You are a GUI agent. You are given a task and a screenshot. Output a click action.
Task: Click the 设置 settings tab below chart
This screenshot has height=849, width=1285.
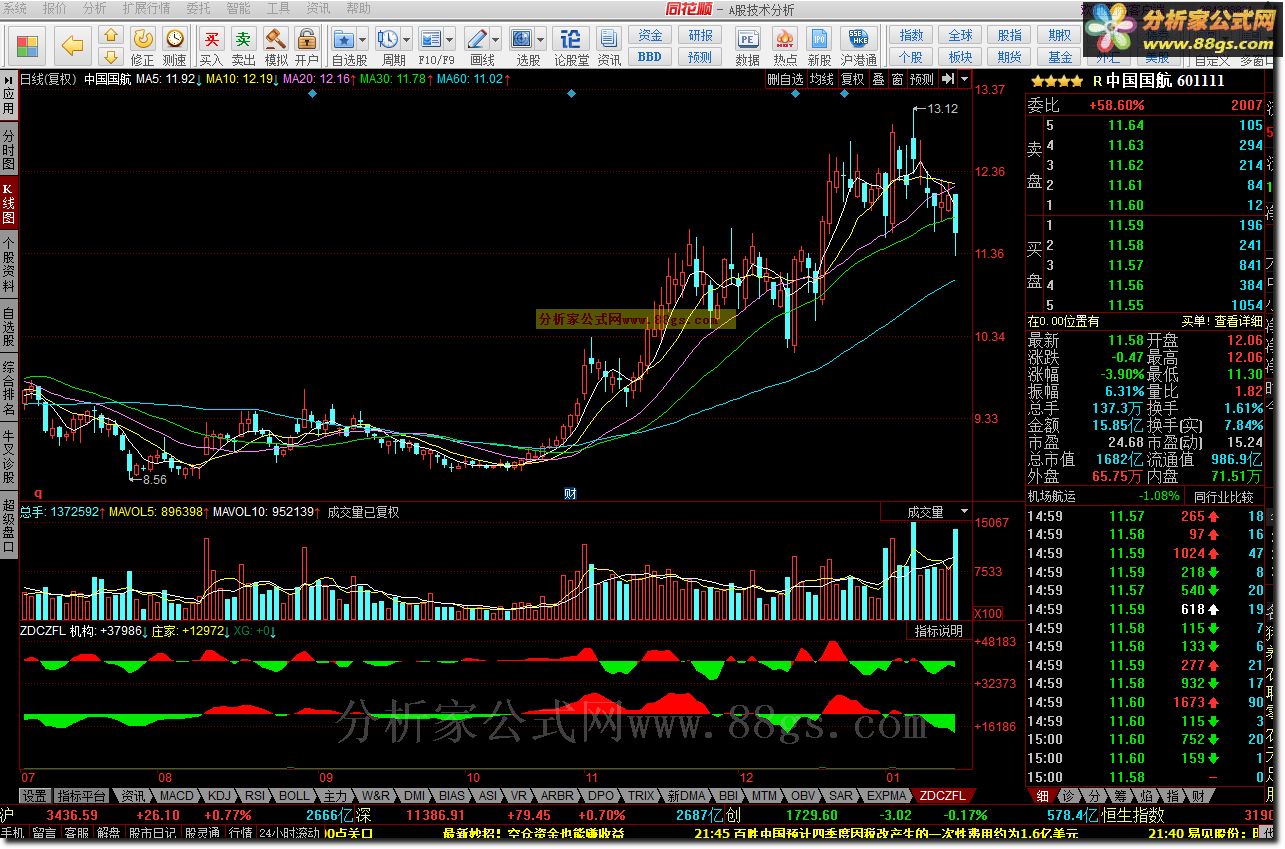pyautogui.click(x=35, y=796)
